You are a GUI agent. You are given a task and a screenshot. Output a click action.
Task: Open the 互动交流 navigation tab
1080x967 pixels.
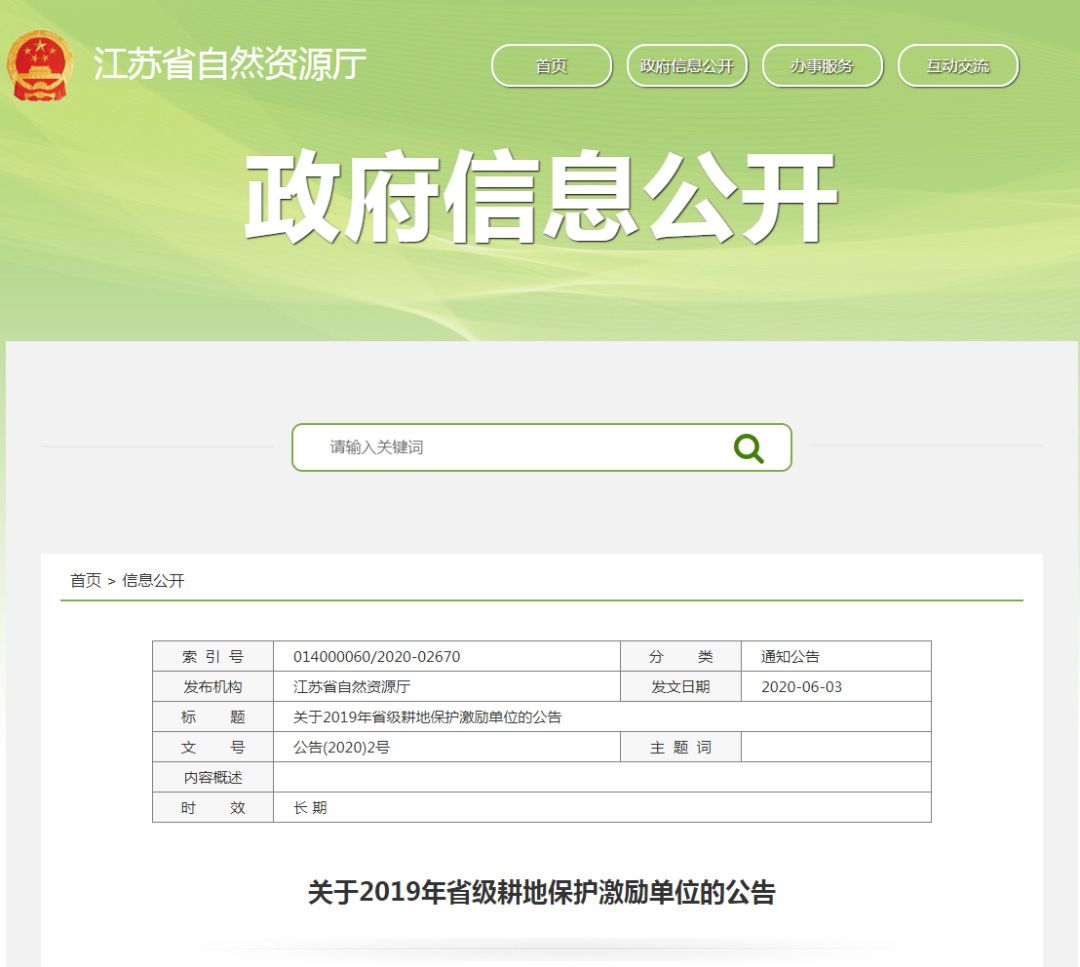point(957,66)
